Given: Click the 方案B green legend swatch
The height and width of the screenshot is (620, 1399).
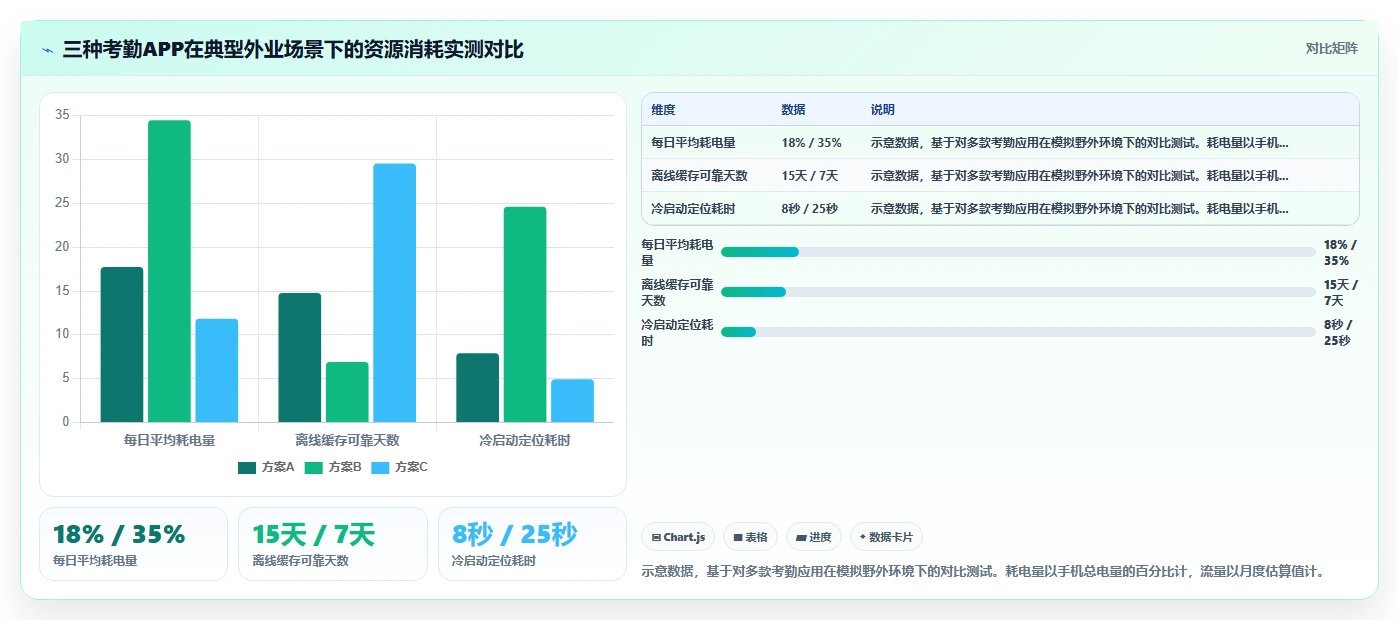Looking at the screenshot, I should tap(314, 467).
